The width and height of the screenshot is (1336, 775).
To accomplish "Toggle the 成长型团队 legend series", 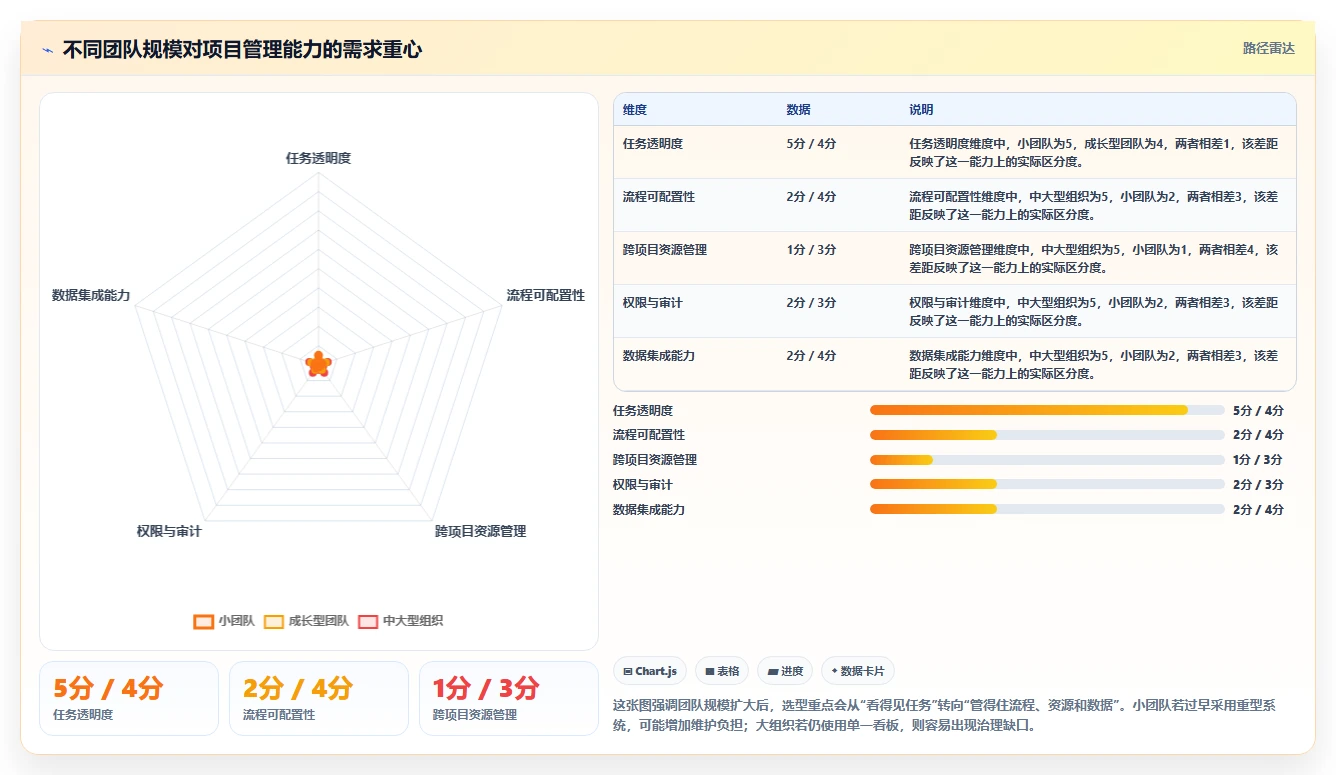I will (306, 621).
